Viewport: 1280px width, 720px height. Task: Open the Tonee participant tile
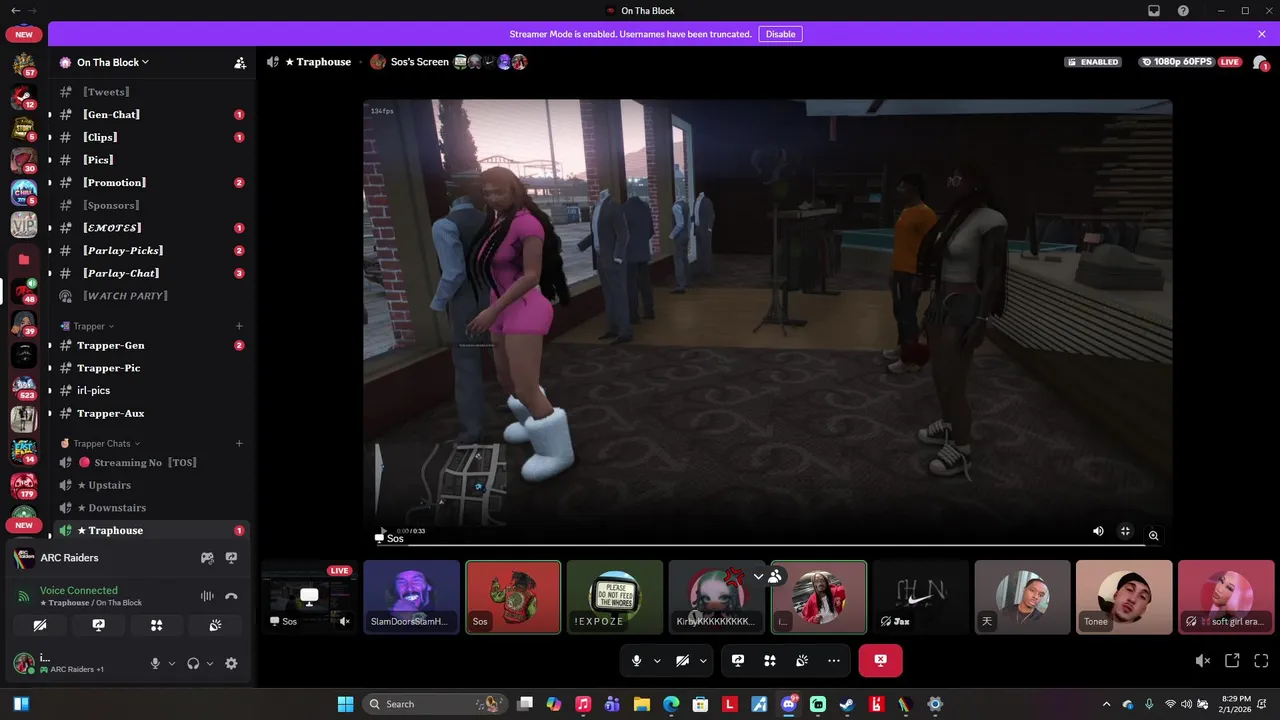point(1124,597)
